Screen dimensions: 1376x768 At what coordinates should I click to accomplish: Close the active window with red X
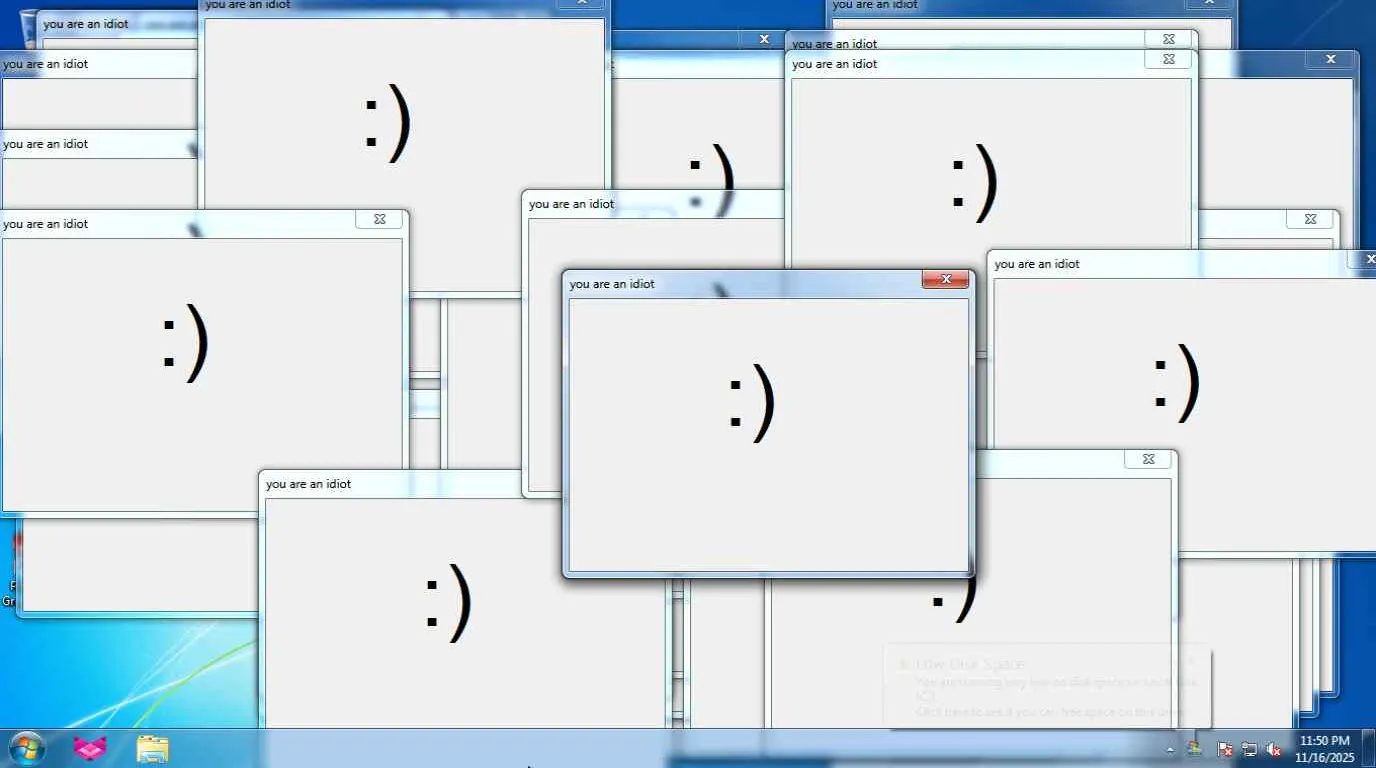[x=945, y=280]
